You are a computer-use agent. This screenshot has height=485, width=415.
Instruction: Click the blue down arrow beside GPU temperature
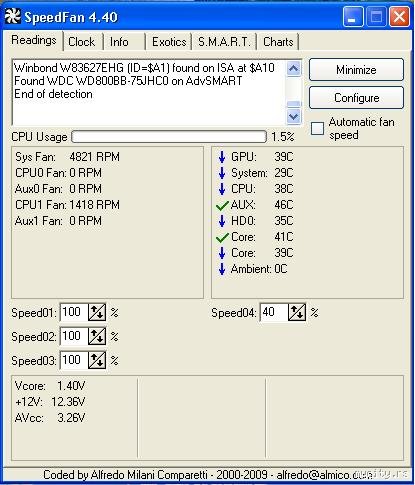coord(222,157)
